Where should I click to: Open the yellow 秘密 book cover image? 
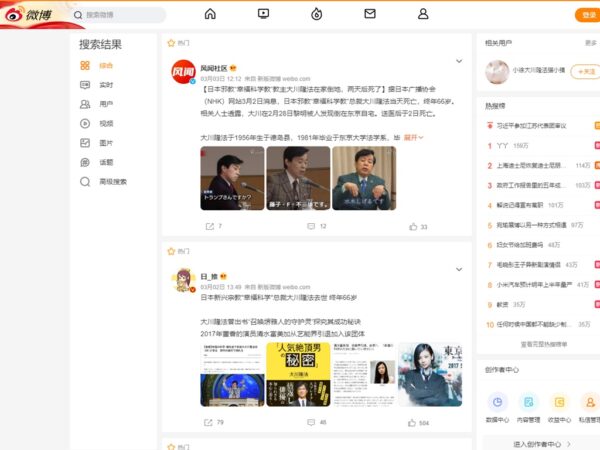(298, 374)
